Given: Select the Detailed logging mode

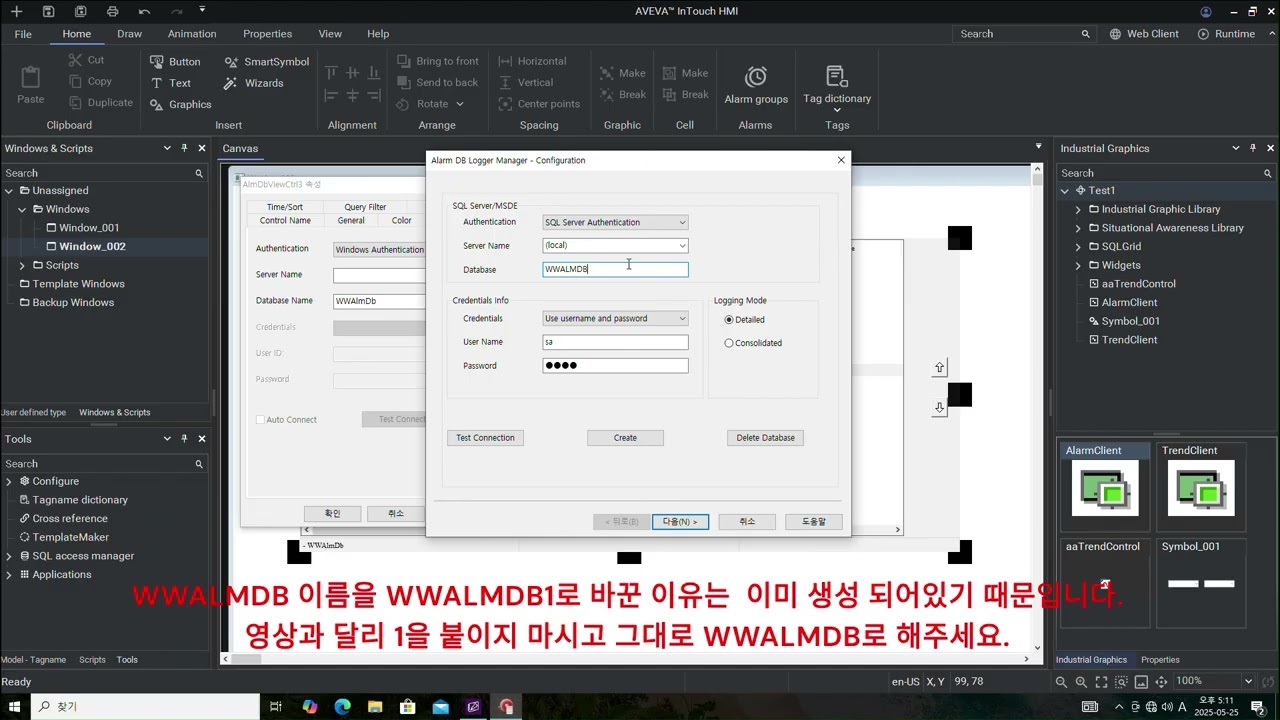Looking at the screenshot, I should click(745, 320).
